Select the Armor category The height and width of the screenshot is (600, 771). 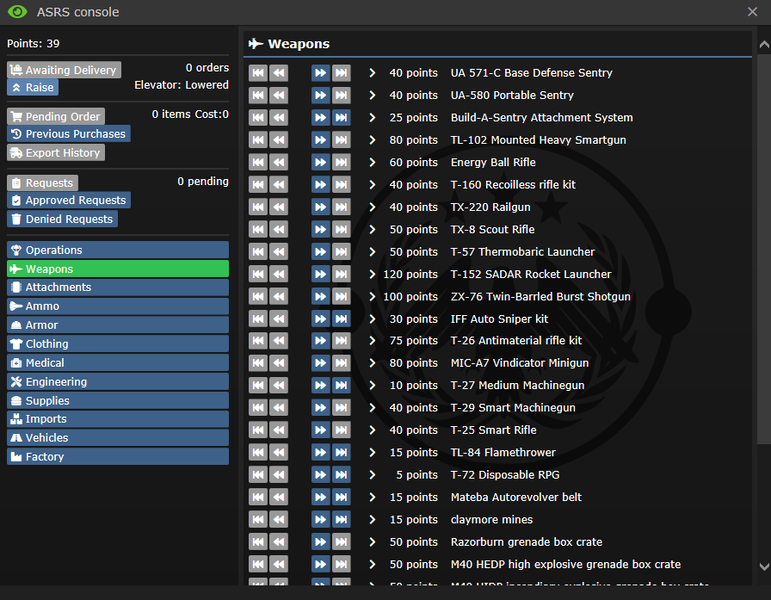click(118, 325)
